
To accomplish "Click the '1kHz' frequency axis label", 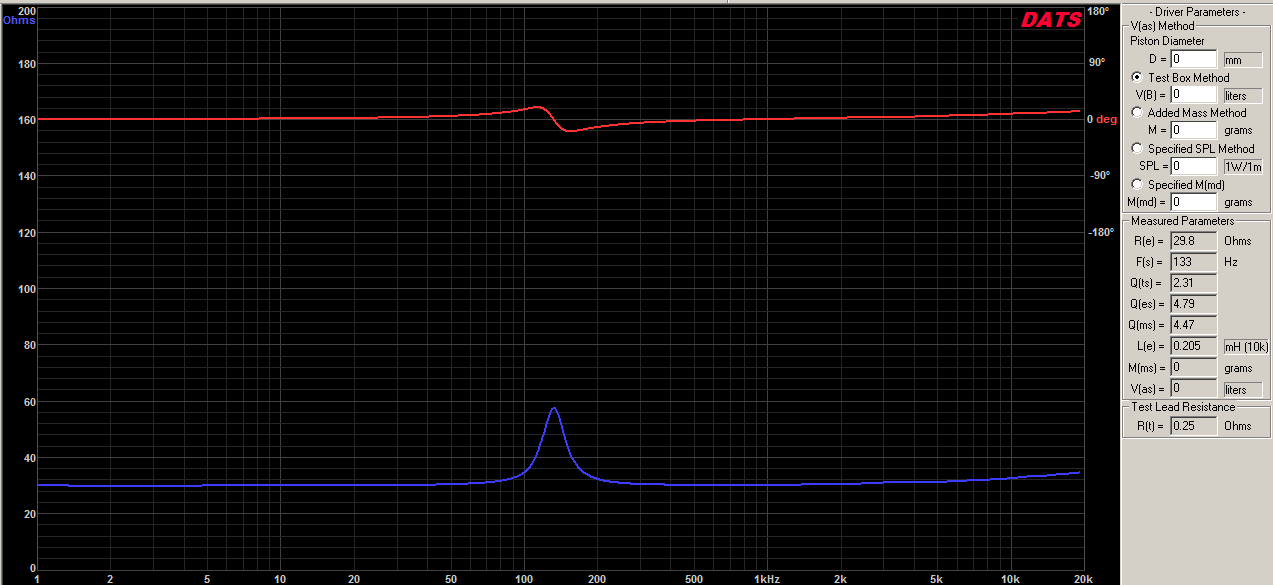I will [x=766, y=579].
